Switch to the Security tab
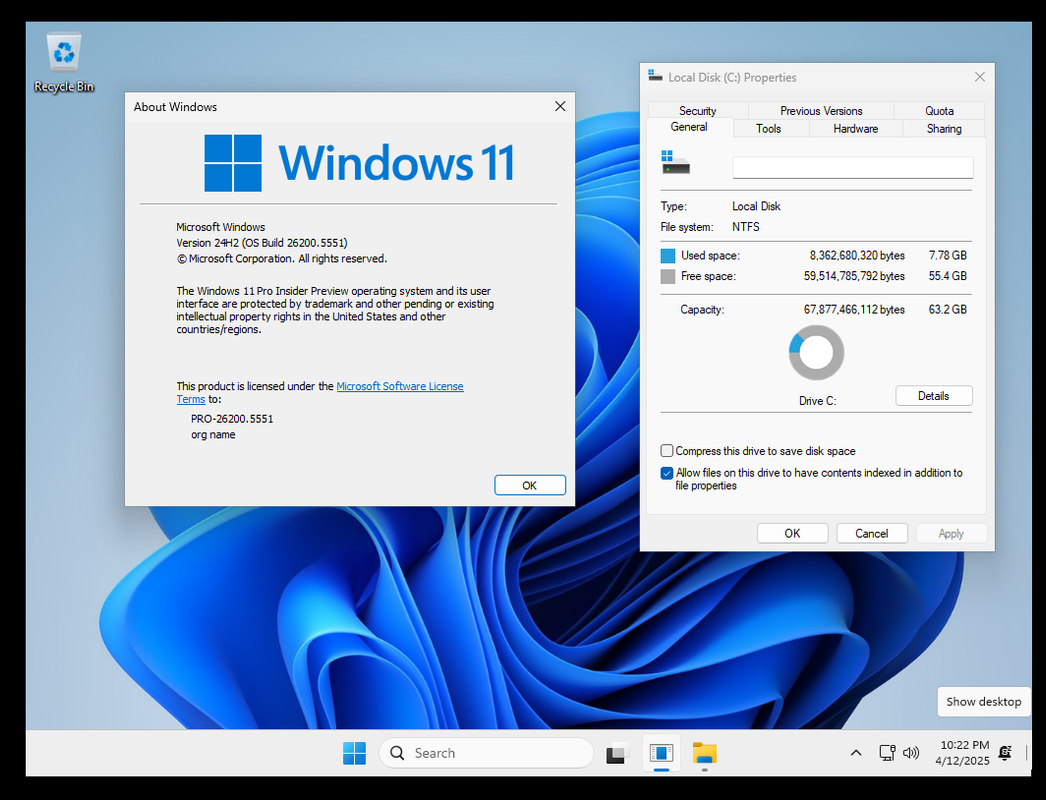The image size is (1046, 800). [x=697, y=111]
